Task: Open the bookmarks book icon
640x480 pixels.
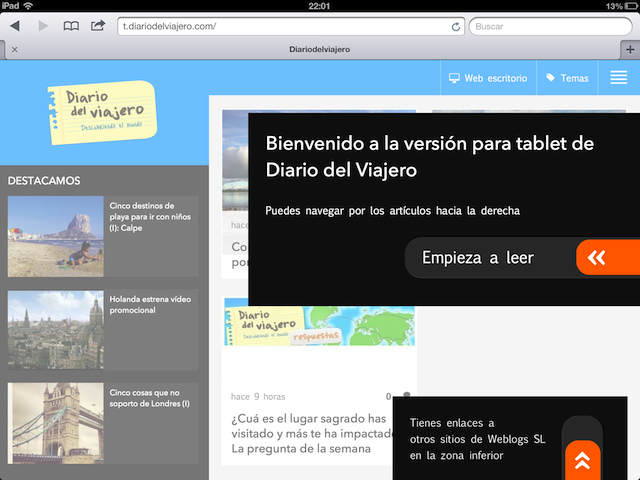Action: (x=71, y=26)
